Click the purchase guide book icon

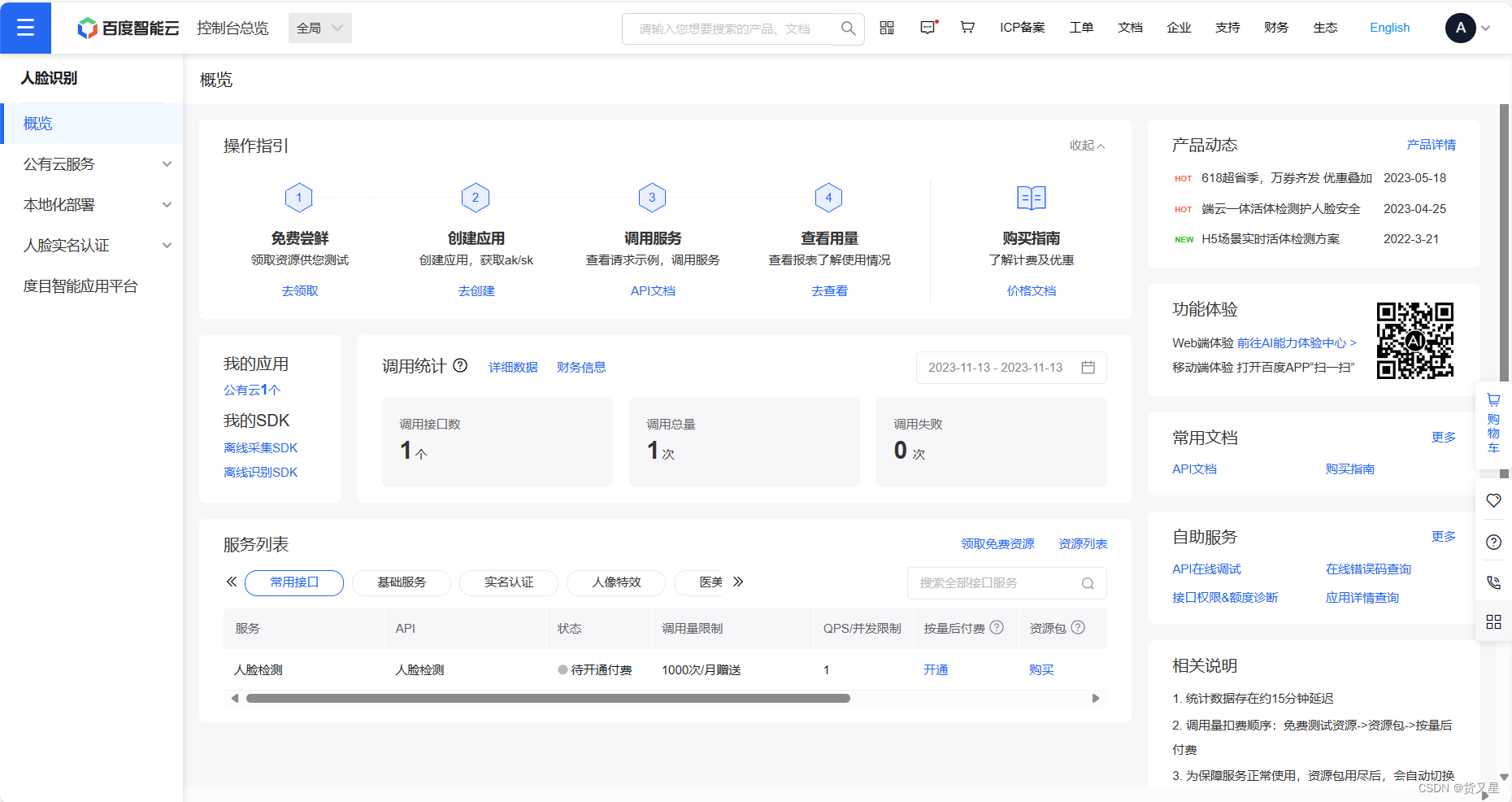coord(1032,198)
